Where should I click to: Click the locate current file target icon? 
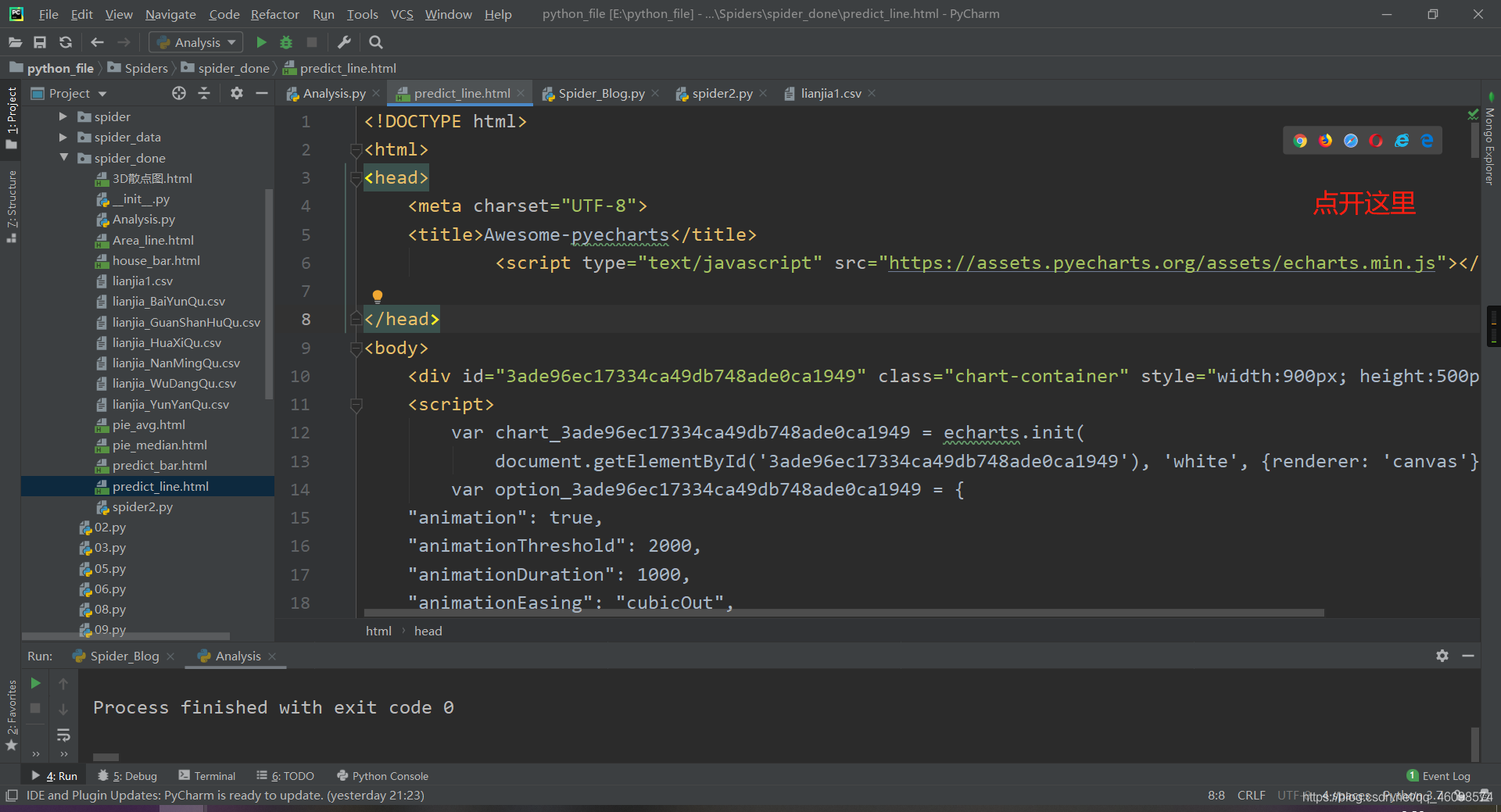pyautogui.click(x=179, y=93)
